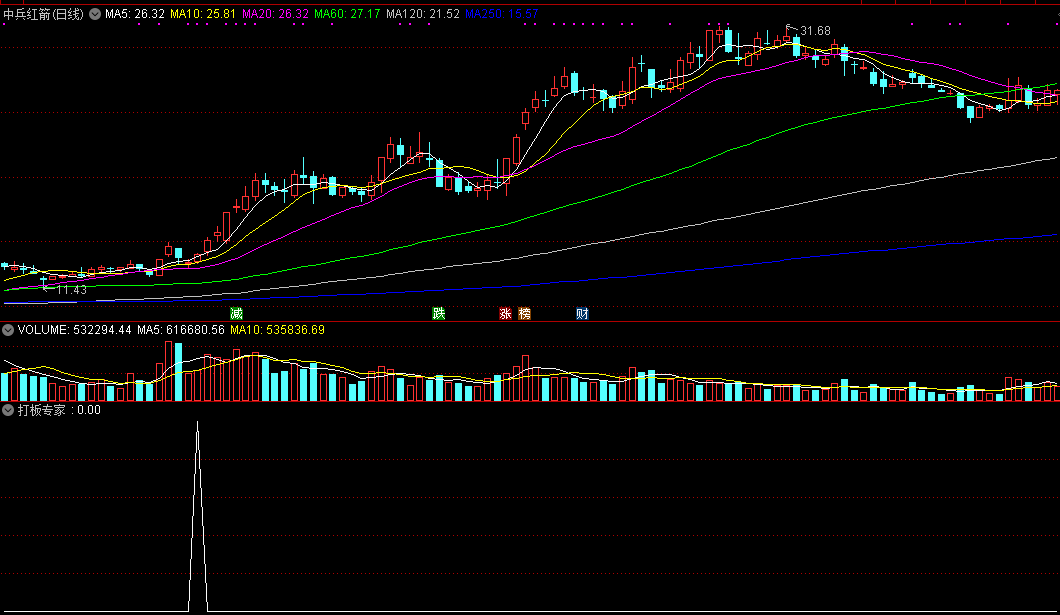Screen dimensions: 1060x615
Task: Select the VOLUME: 532294.44 label
Action: click(74, 330)
